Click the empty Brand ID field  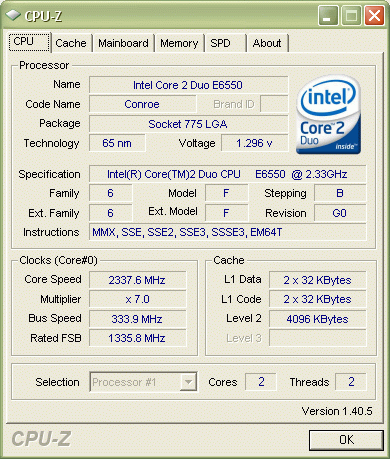coord(274,104)
